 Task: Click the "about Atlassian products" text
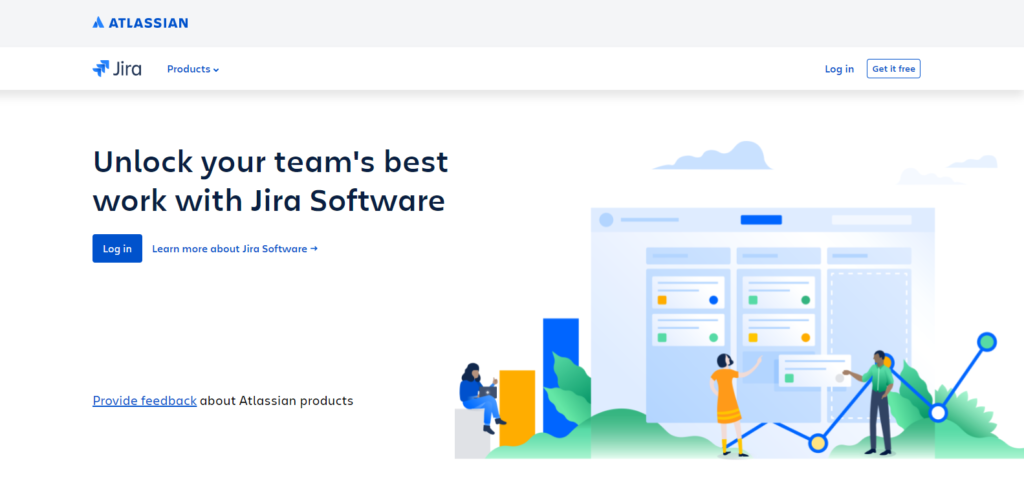[276, 401]
